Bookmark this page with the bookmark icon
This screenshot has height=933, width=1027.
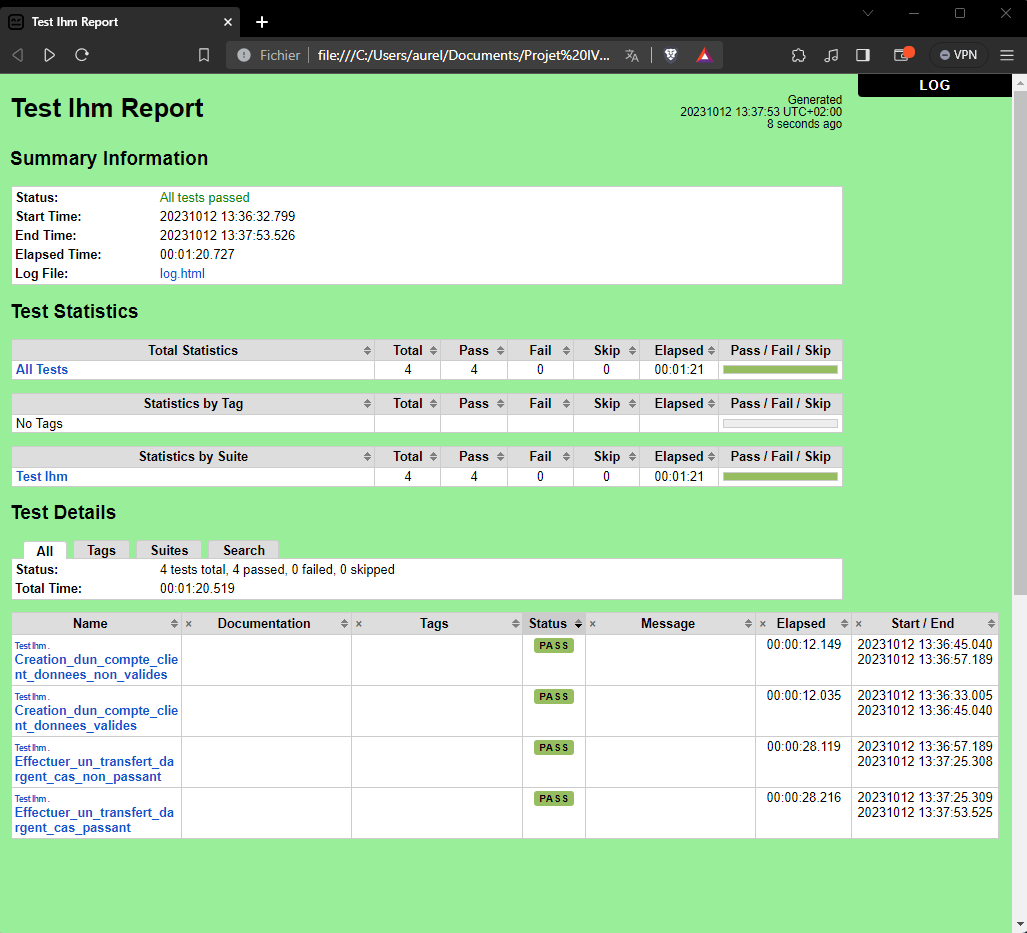click(204, 55)
